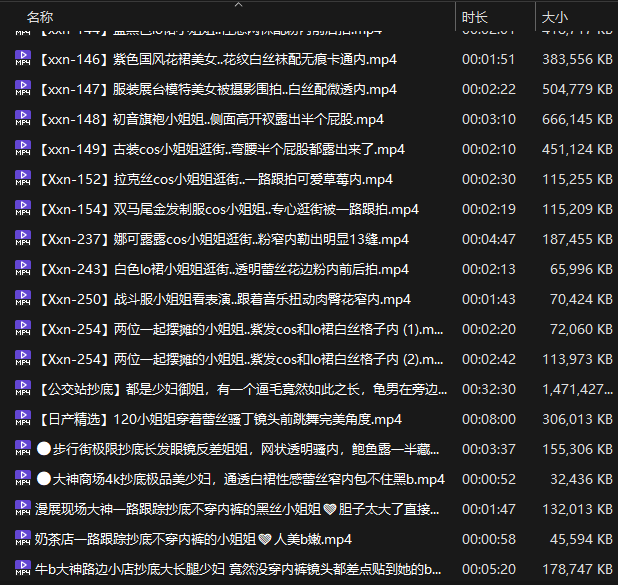Image resolution: width=618 pixels, height=585 pixels.
Task: Sort files by the 名称 column header
Action: 40,17
